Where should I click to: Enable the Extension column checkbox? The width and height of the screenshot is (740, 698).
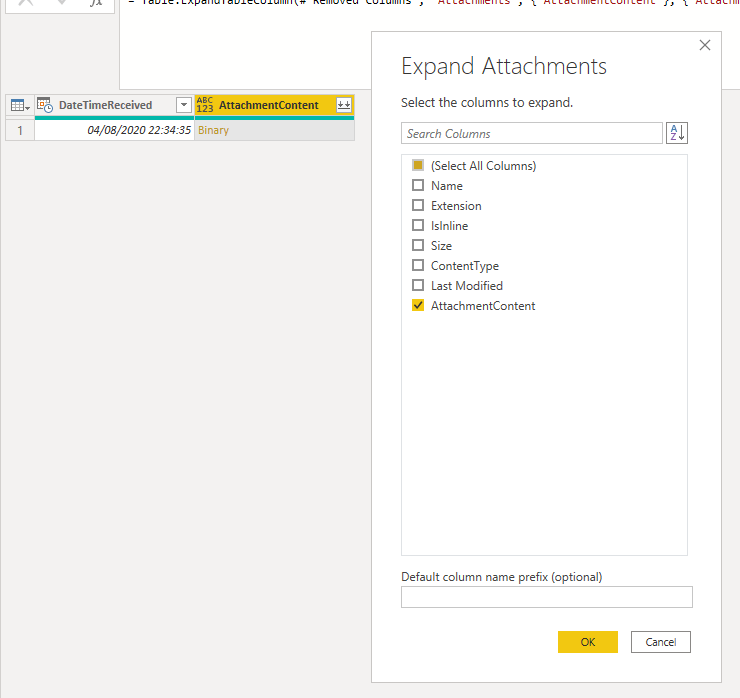tap(418, 205)
